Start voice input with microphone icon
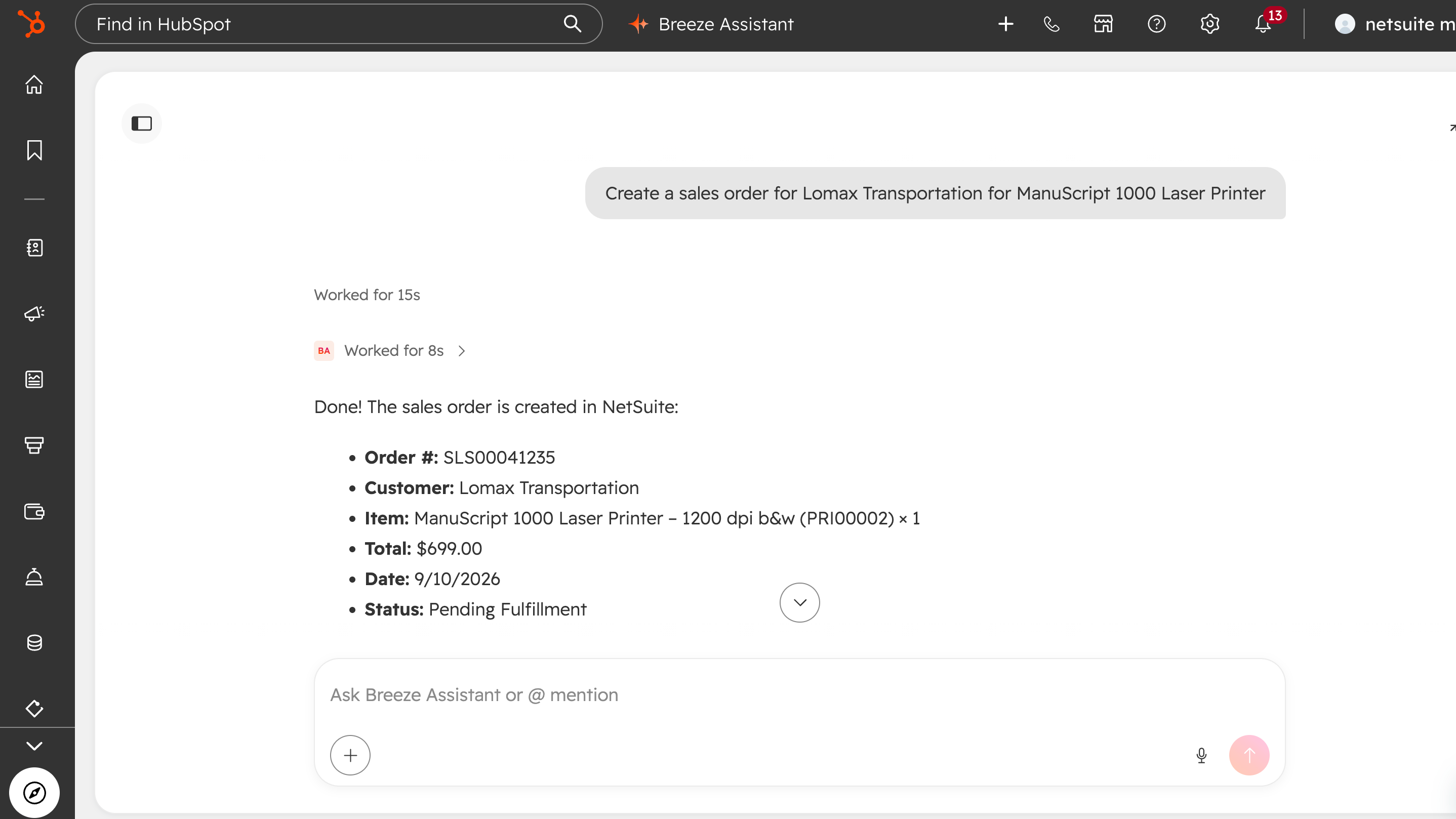The height and width of the screenshot is (819, 1456). click(x=1201, y=755)
